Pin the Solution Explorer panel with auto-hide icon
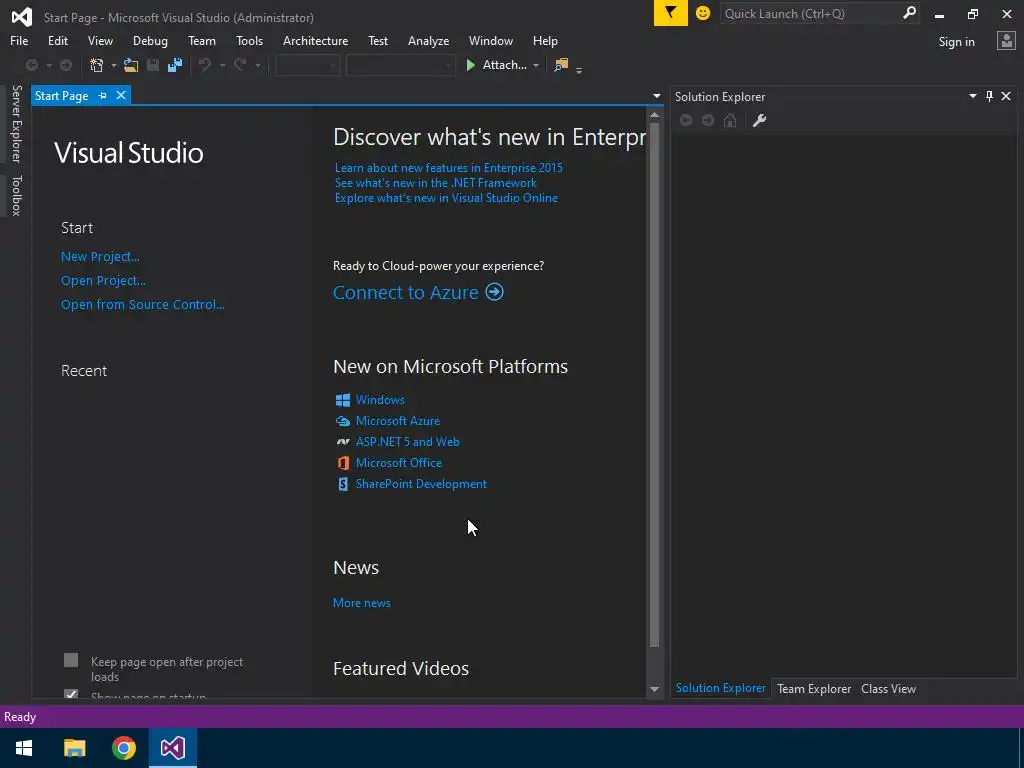 pos(989,96)
